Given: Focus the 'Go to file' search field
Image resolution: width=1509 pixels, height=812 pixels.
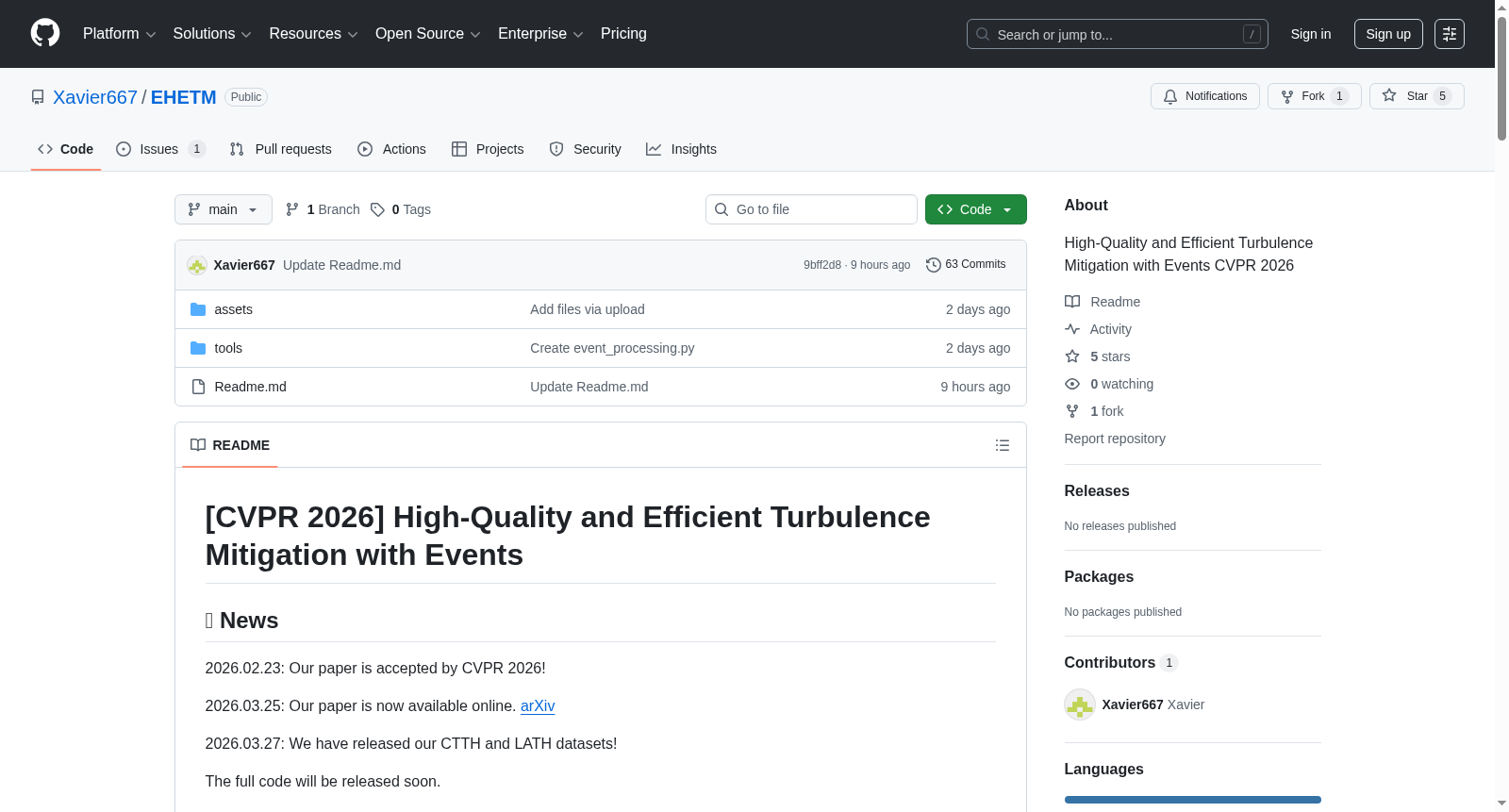Looking at the screenshot, I should tap(811, 209).
